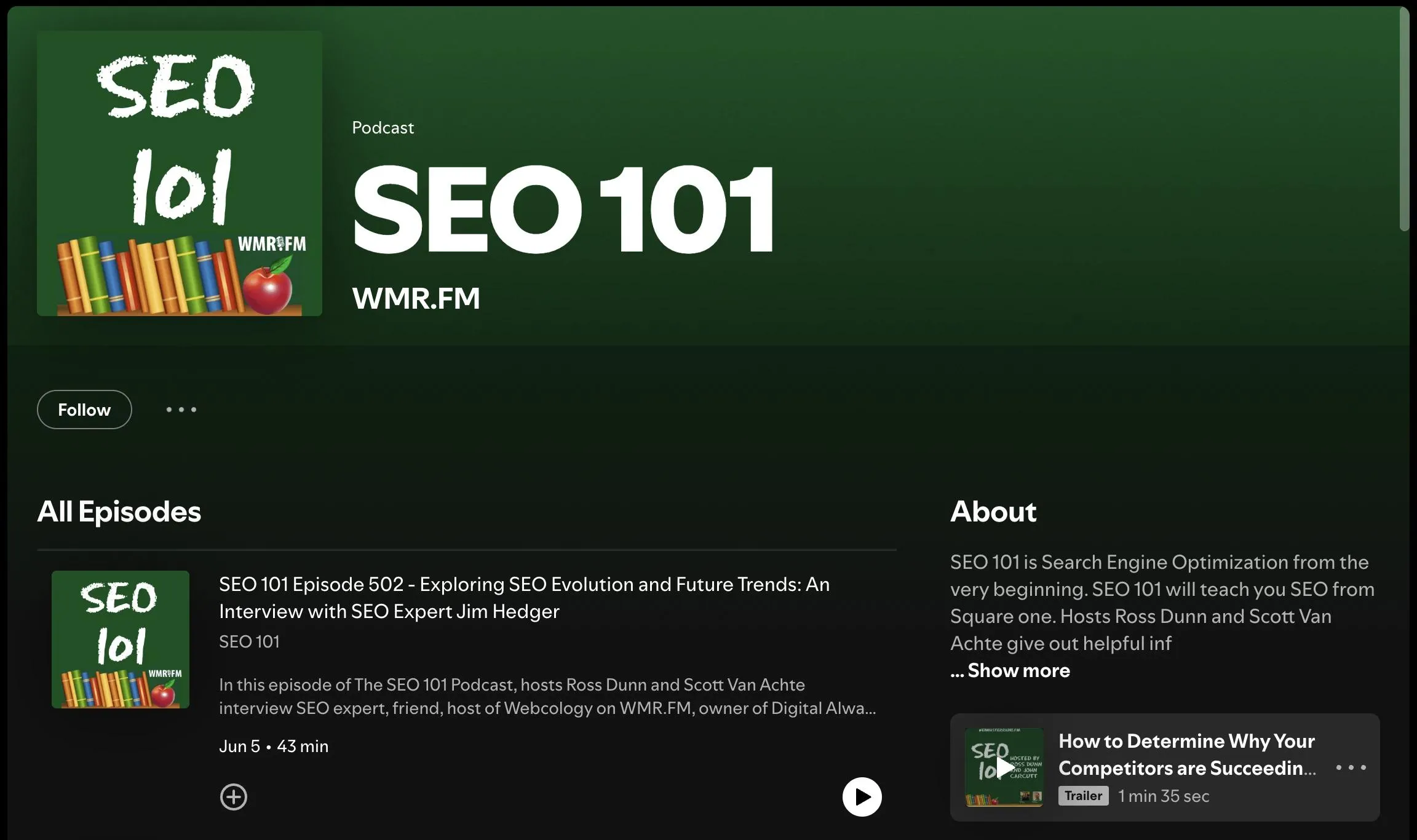Click the 'Jun 5 • 43 min' episode metadata
The width and height of the screenshot is (1417, 840).
click(274, 747)
